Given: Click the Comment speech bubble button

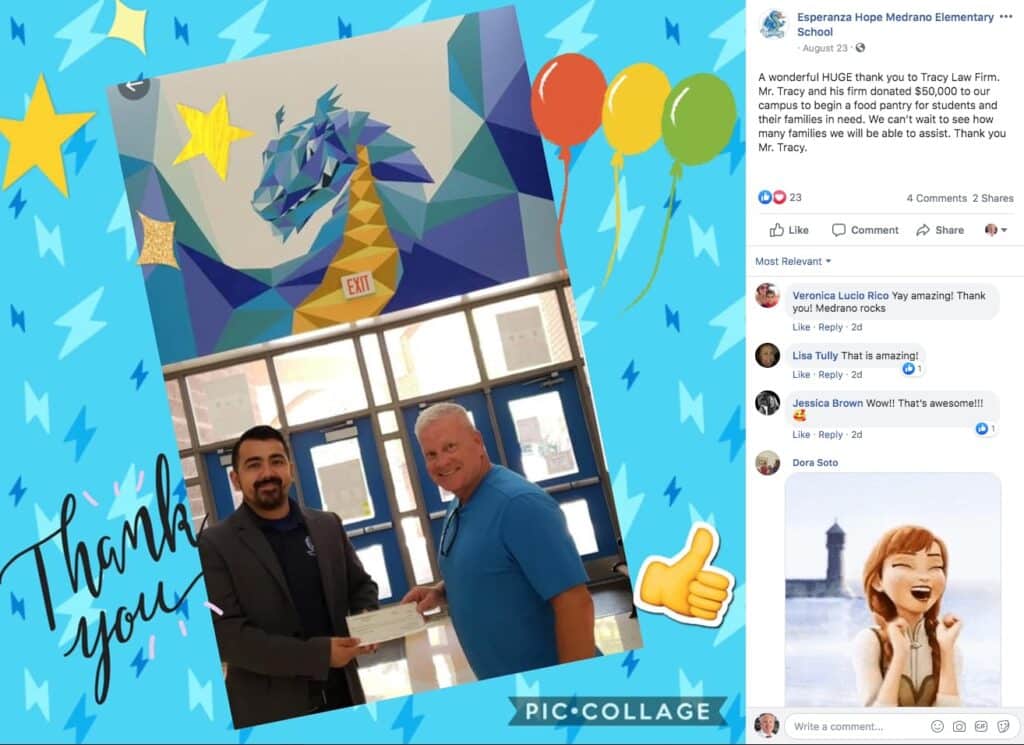Looking at the screenshot, I should click(865, 230).
